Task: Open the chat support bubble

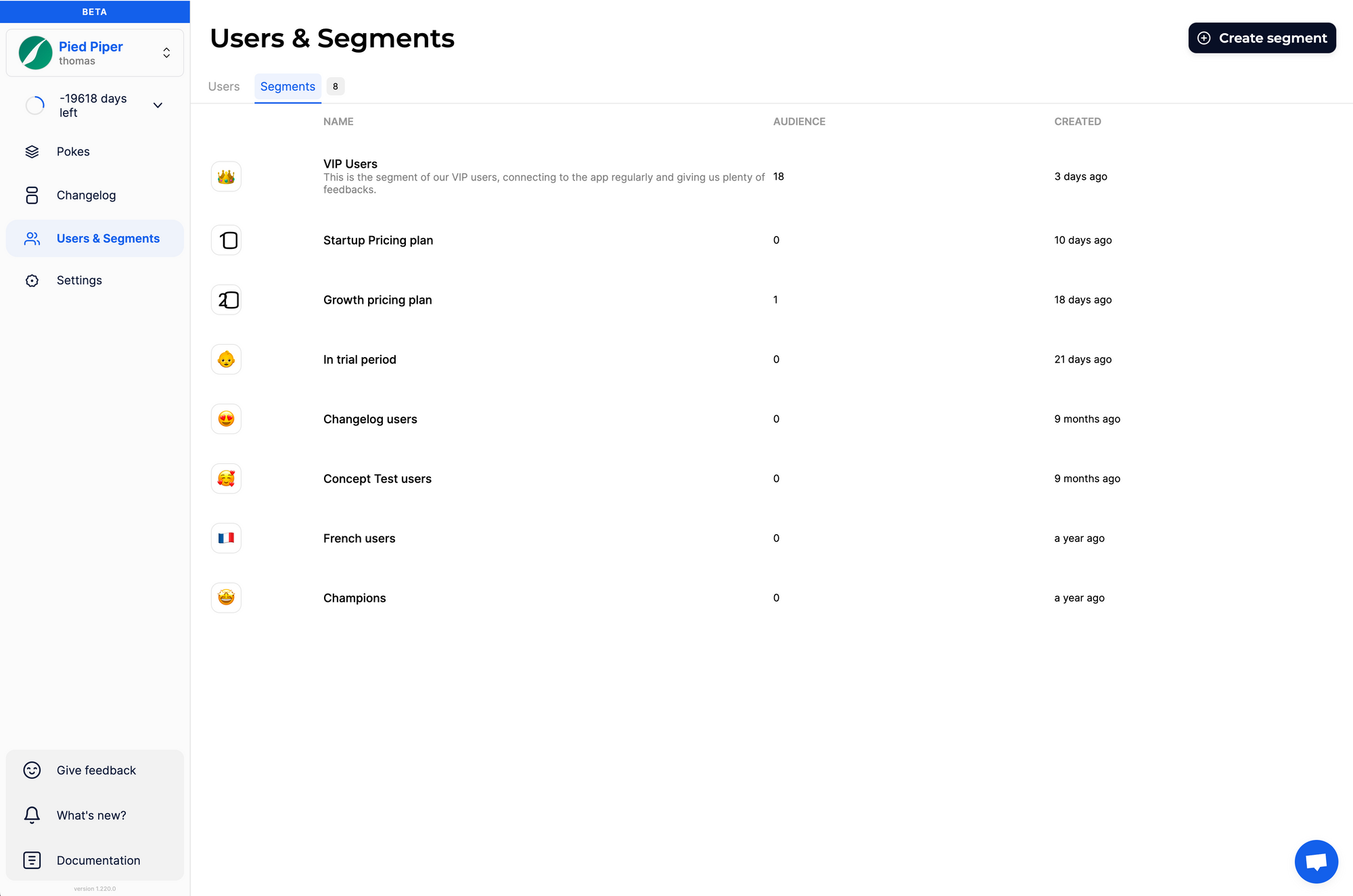Action: coord(1316,862)
